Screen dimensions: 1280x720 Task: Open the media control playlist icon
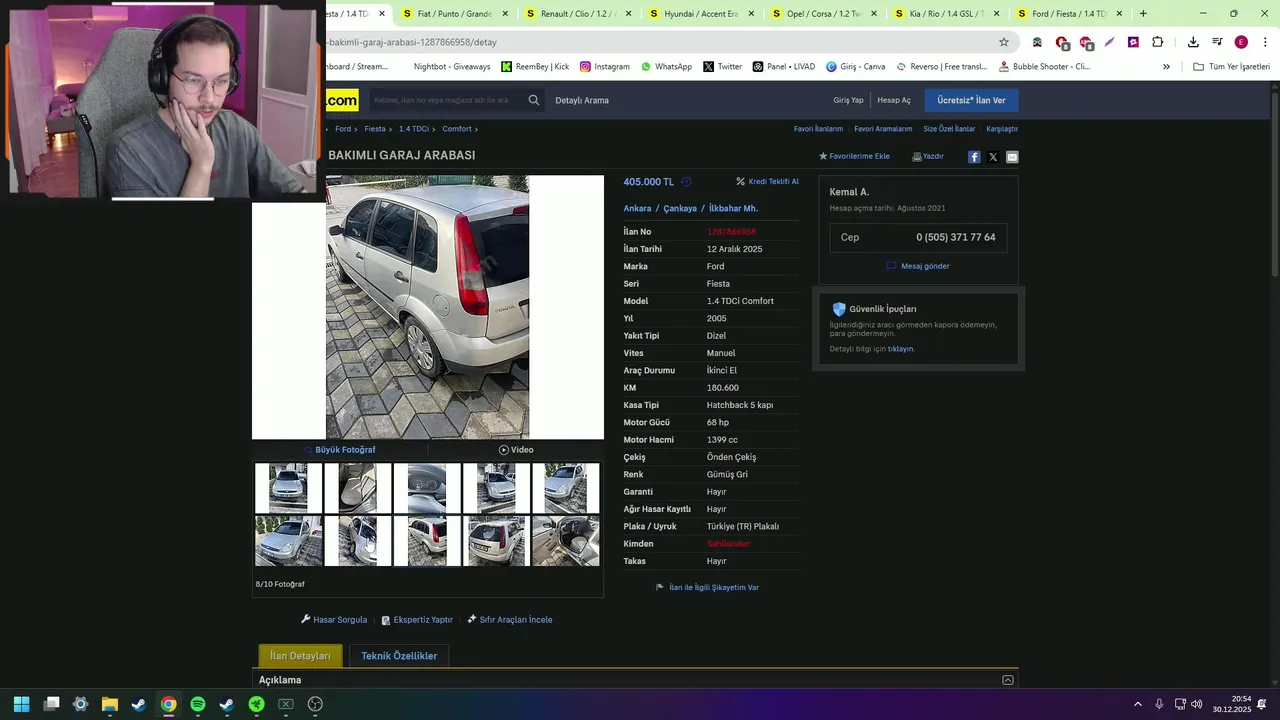click(x=1217, y=42)
